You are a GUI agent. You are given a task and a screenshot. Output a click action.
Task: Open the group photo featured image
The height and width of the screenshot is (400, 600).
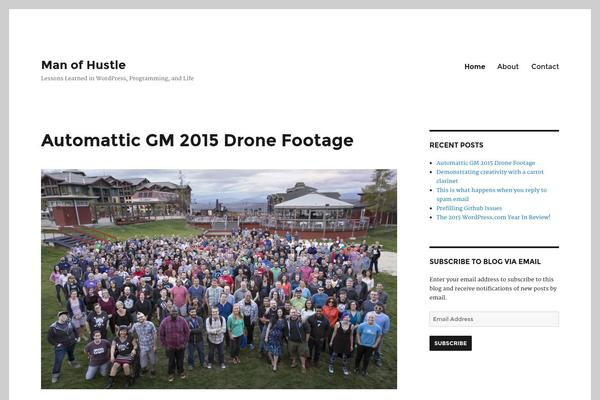click(x=219, y=279)
